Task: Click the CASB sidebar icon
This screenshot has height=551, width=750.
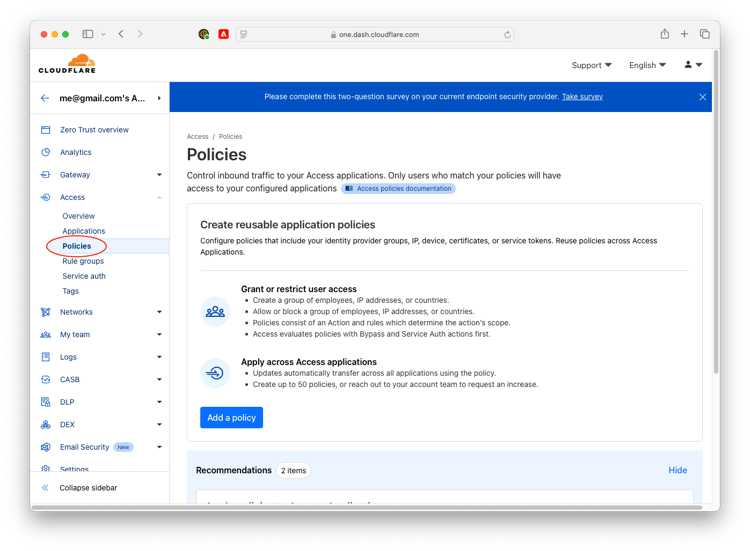Action: (45, 379)
